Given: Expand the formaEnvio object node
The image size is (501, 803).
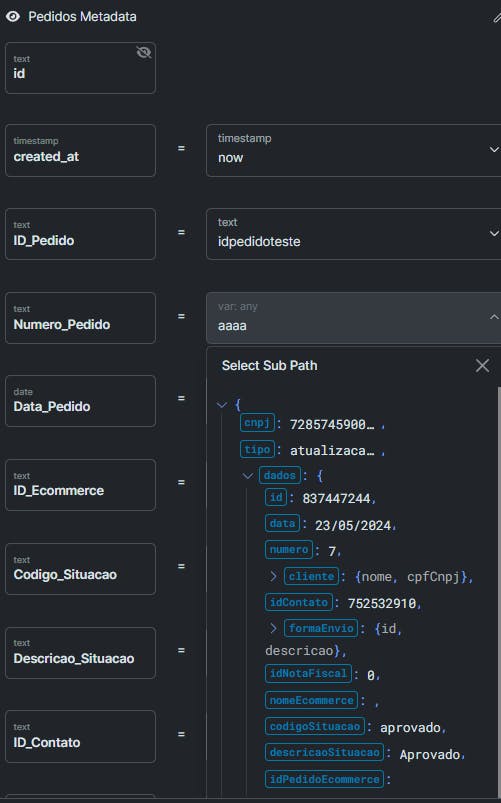Looking at the screenshot, I should click(274, 628).
